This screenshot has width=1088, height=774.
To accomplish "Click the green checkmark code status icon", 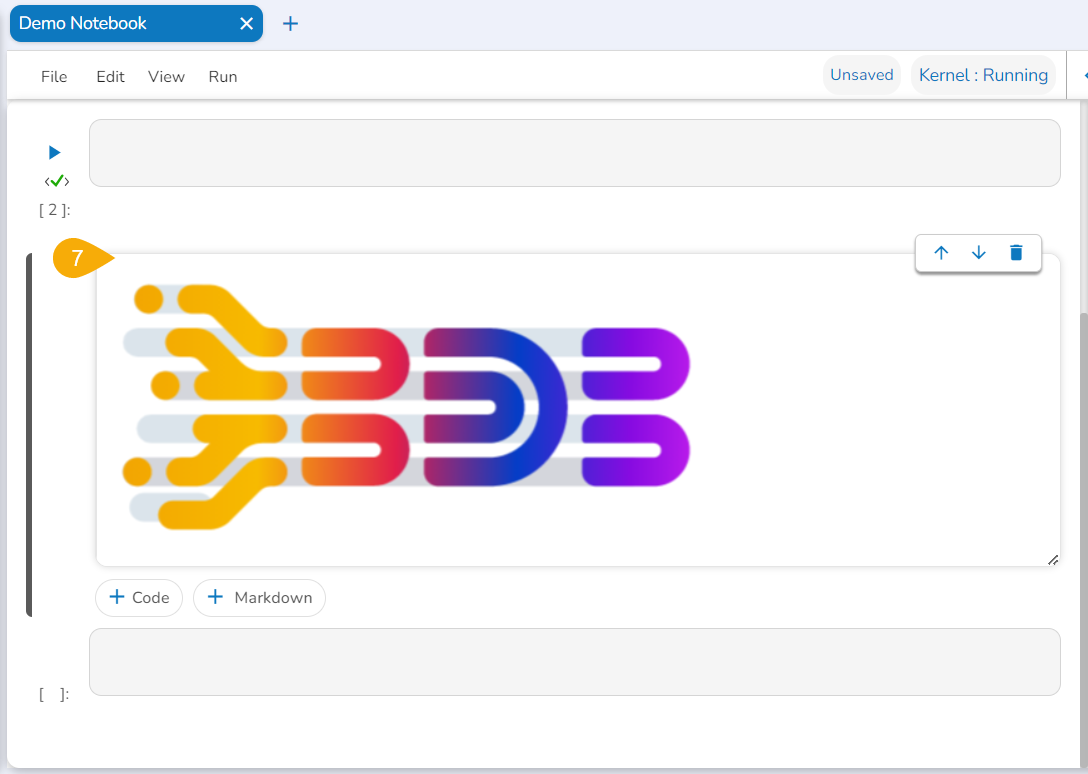I will click(57, 181).
